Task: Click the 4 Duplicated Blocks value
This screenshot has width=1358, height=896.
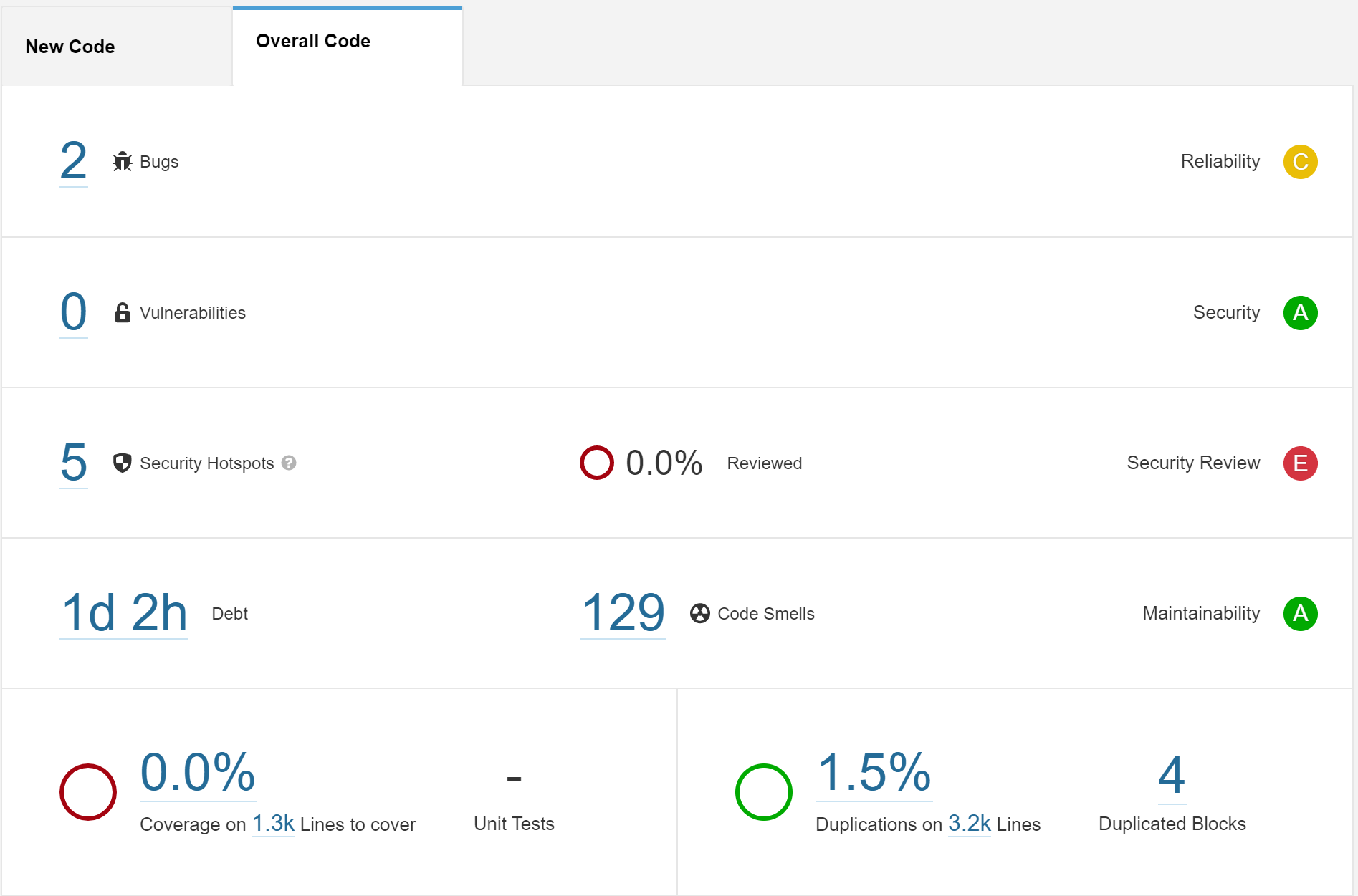Action: 1171,774
